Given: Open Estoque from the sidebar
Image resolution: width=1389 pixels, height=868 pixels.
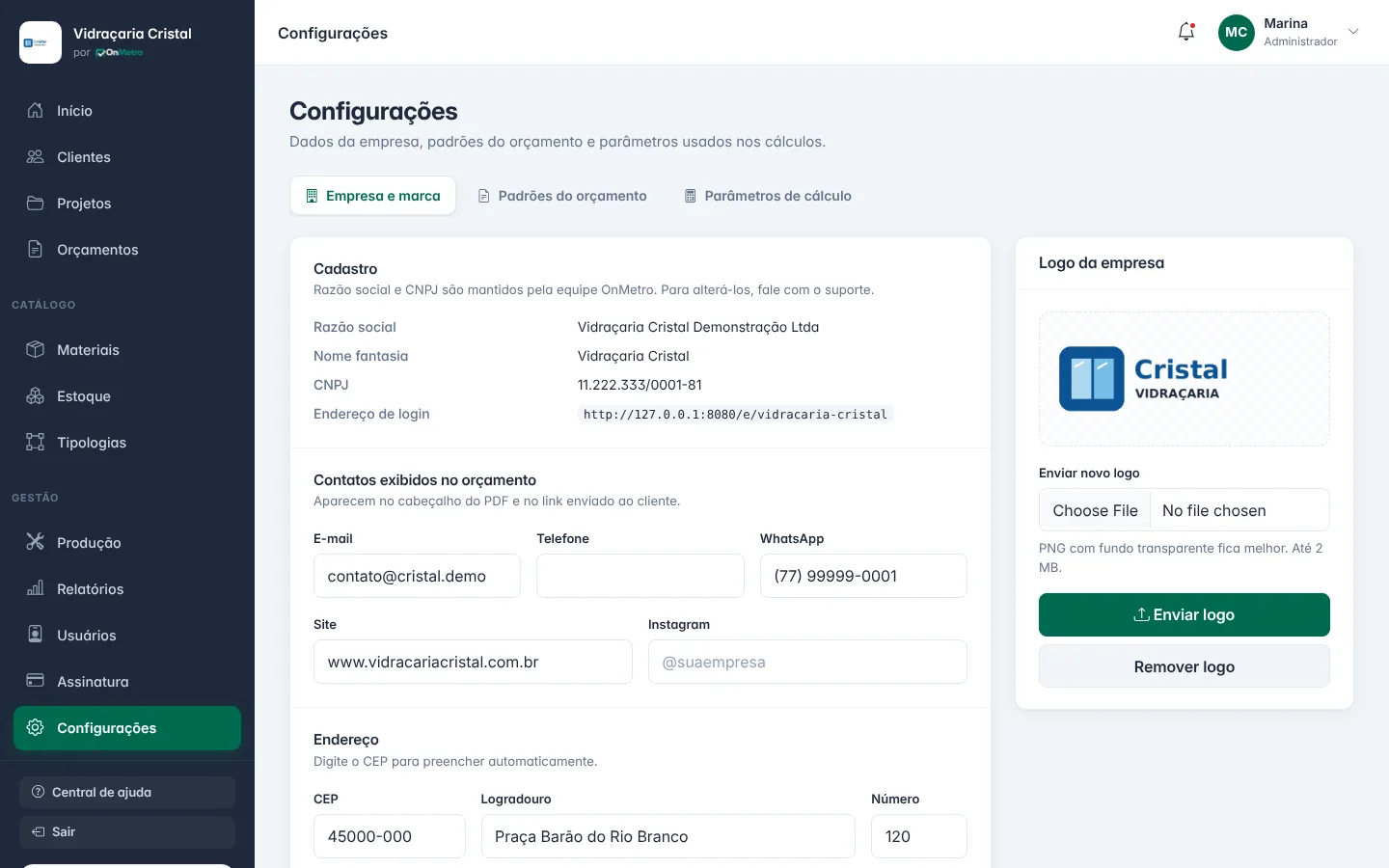Looking at the screenshot, I should click(127, 395).
